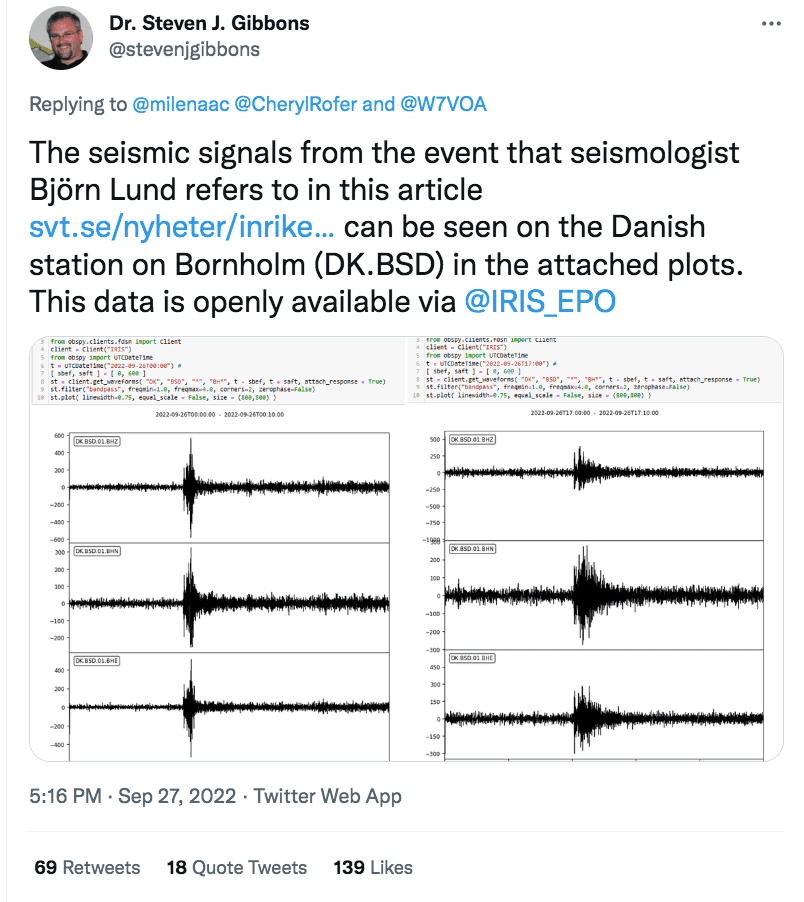Open @milenaac in the replying-to line
The width and height of the screenshot is (804, 902).
181,104
